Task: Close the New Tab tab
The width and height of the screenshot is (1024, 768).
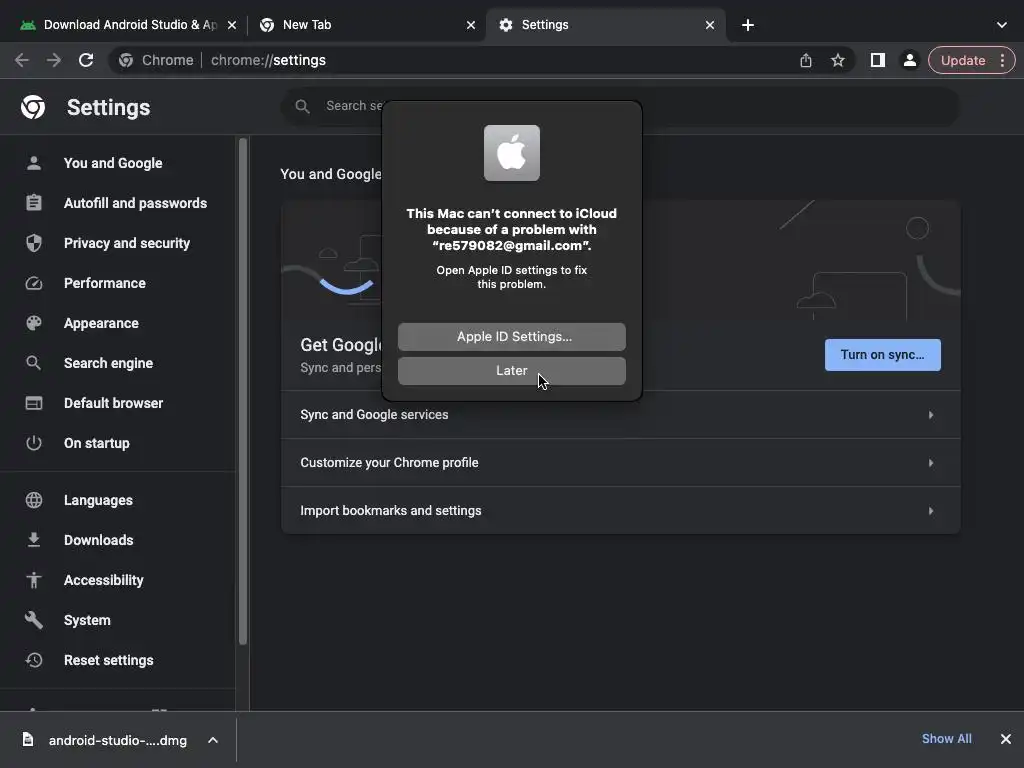Action: (471, 25)
